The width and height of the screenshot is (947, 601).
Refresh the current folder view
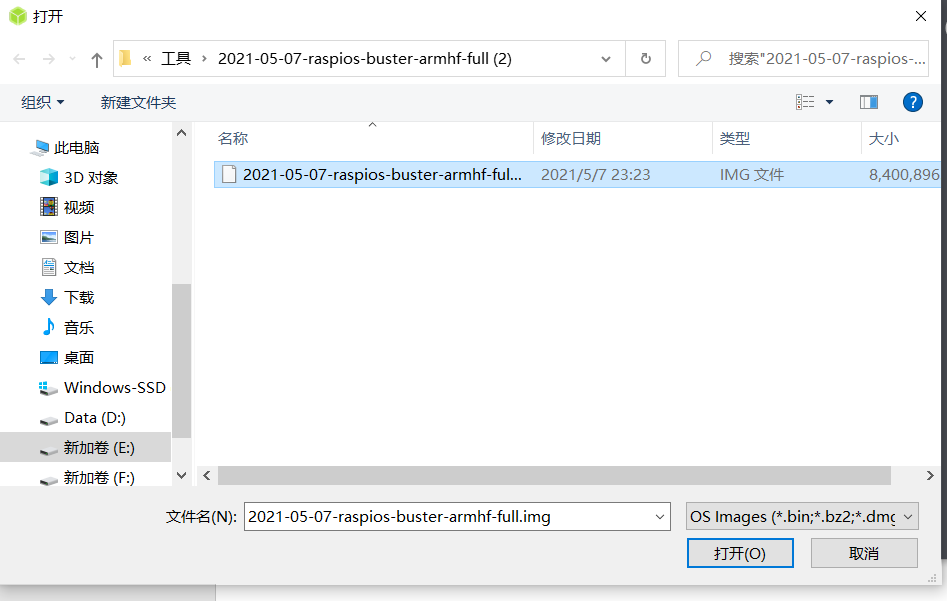[646, 59]
